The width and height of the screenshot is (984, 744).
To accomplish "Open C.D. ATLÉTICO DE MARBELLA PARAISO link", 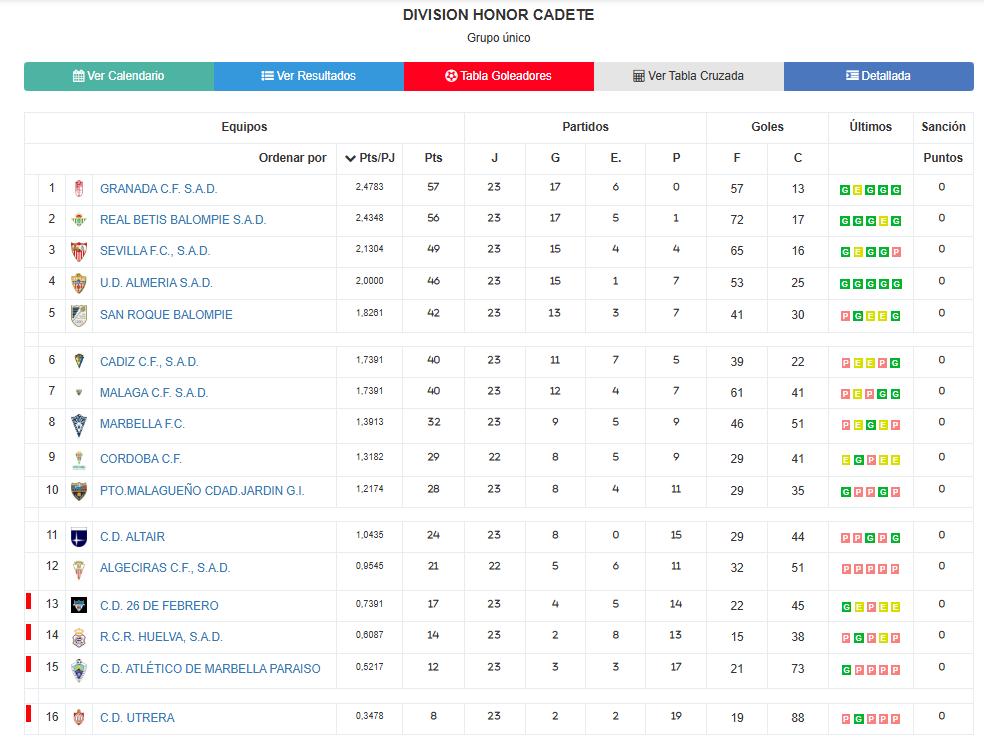I will [210, 669].
